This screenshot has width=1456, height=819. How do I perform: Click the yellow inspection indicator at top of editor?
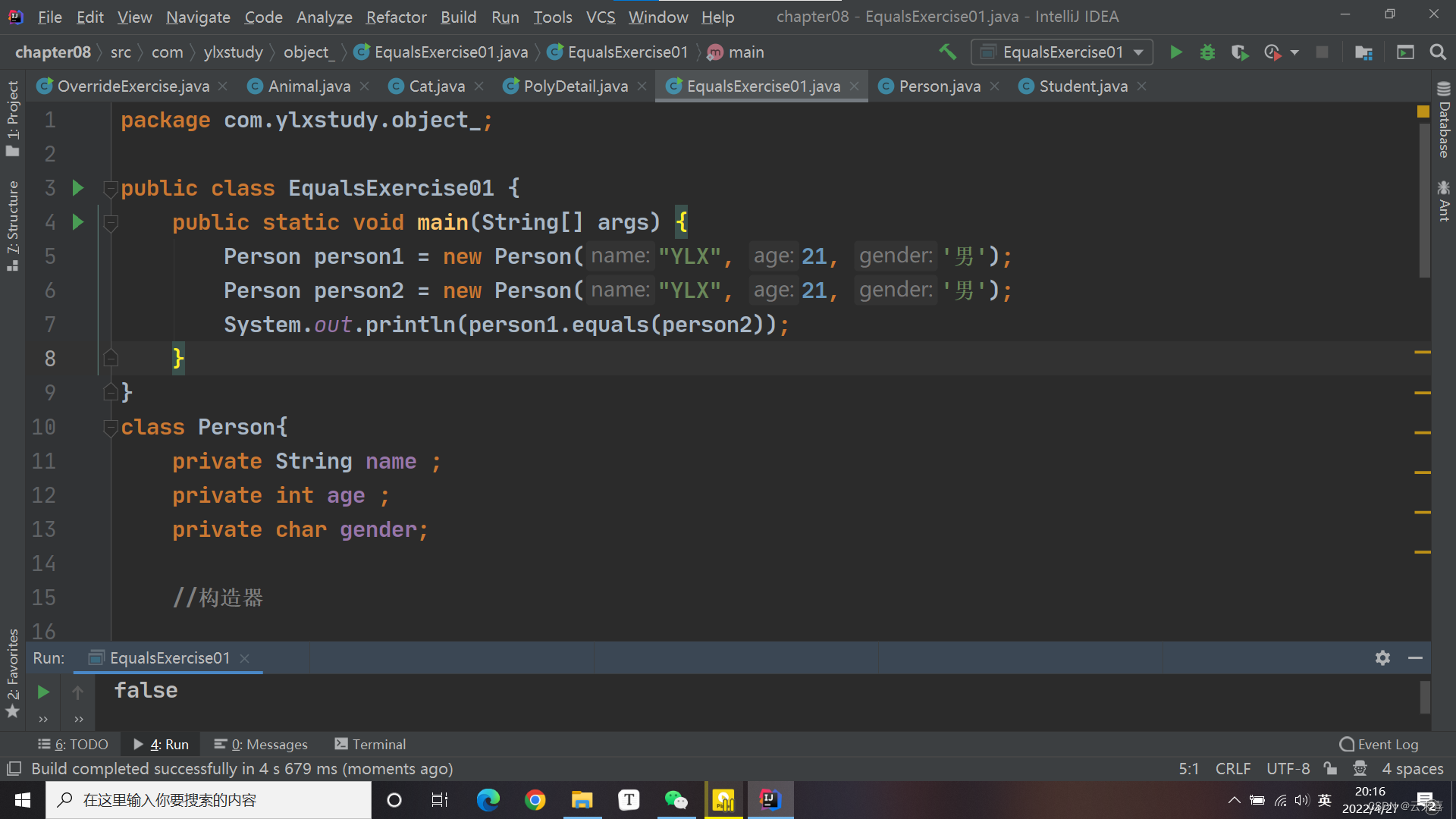point(1423,112)
